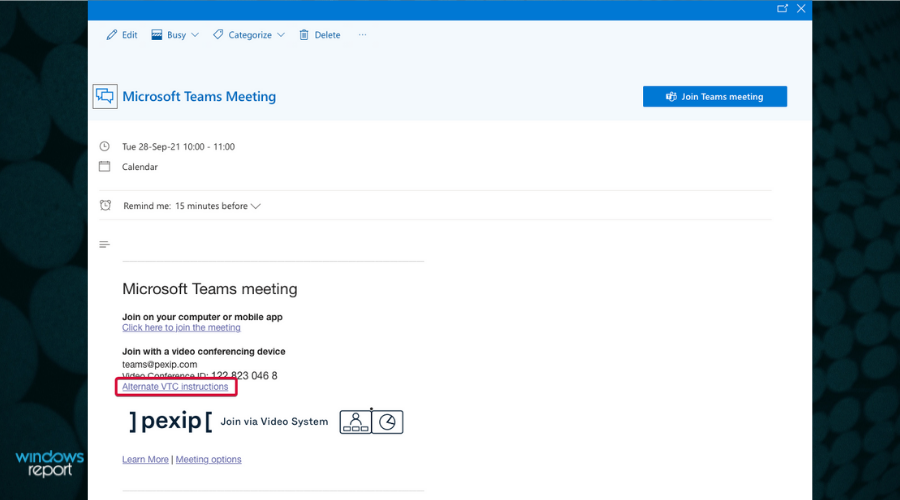The width and height of the screenshot is (900, 500).
Task: Open the Categorize dropdown
Action: point(249,35)
